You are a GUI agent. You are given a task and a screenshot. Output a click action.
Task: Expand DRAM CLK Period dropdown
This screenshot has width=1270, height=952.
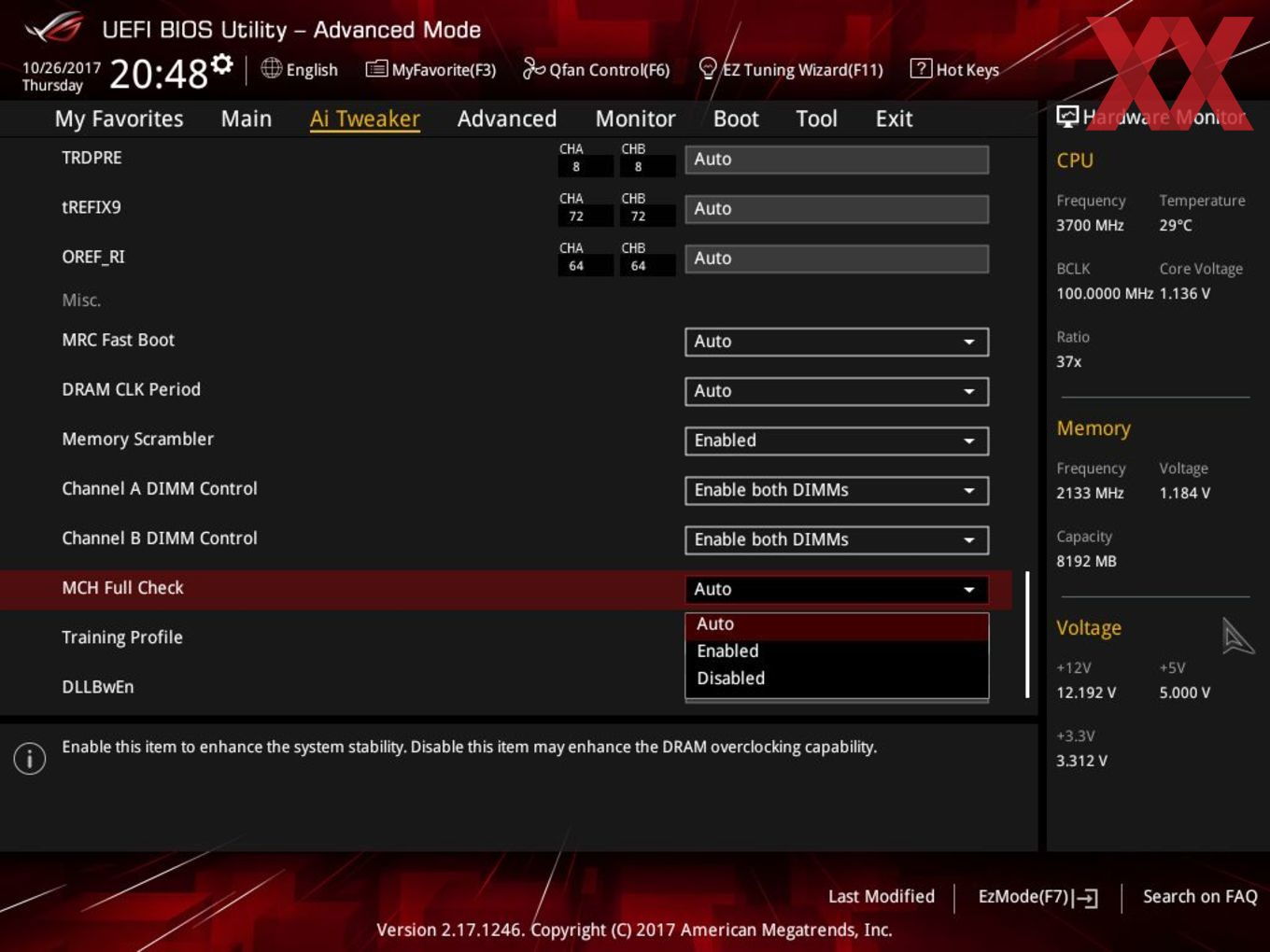click(837, 391)
